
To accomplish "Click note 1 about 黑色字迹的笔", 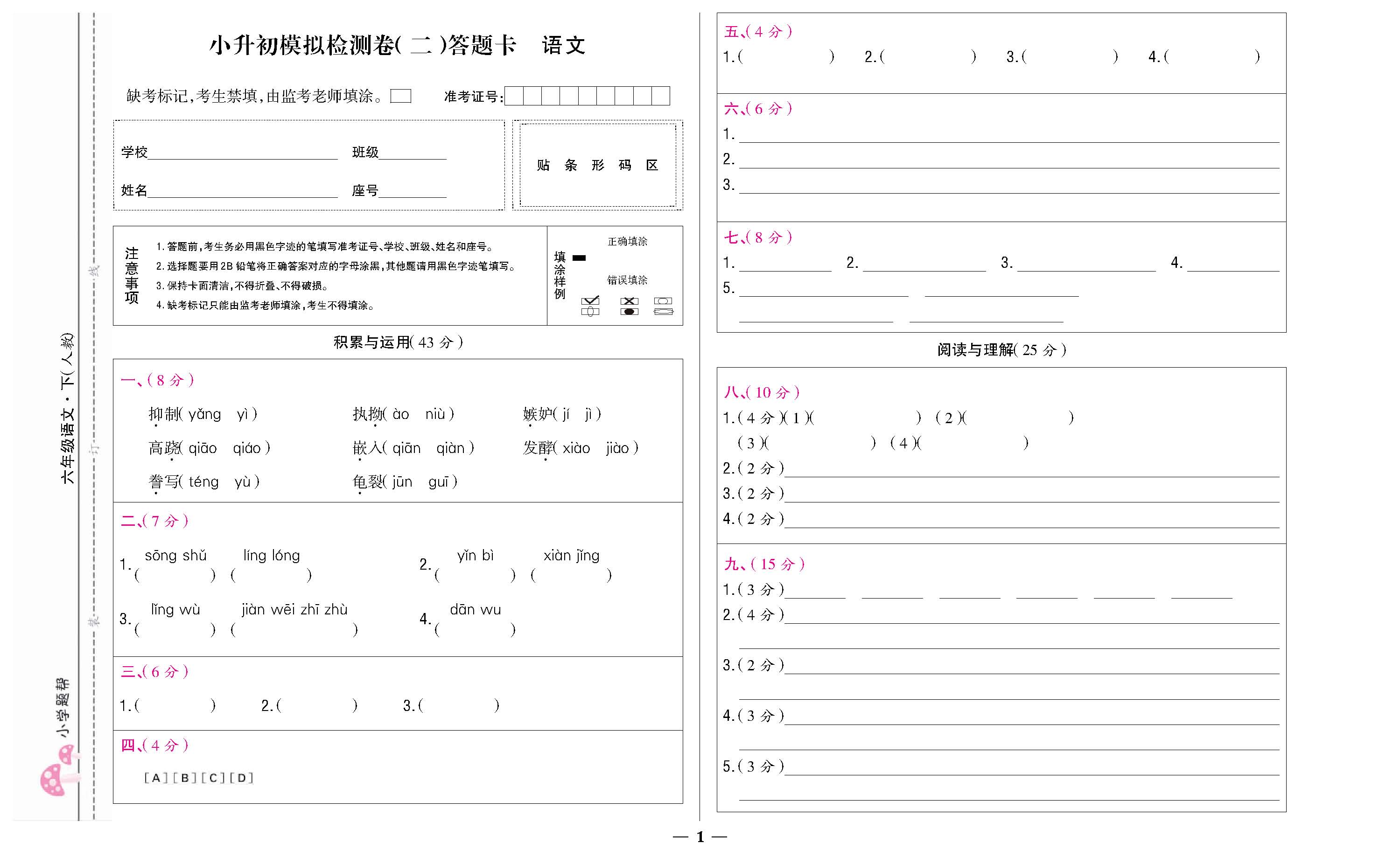I will [x=326, y=246].
